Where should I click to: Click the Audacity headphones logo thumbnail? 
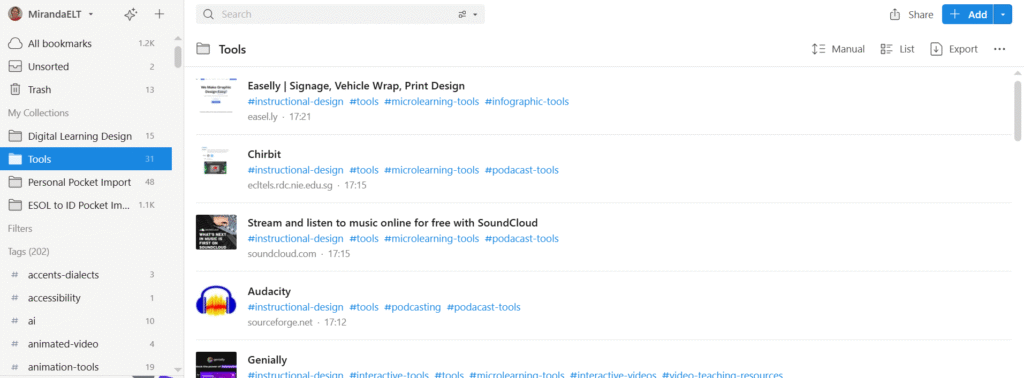(215, 301)
